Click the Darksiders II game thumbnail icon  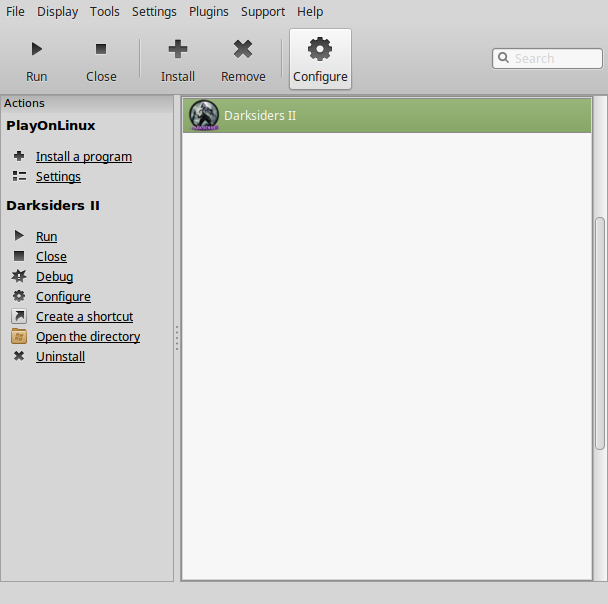coord(204,115)
